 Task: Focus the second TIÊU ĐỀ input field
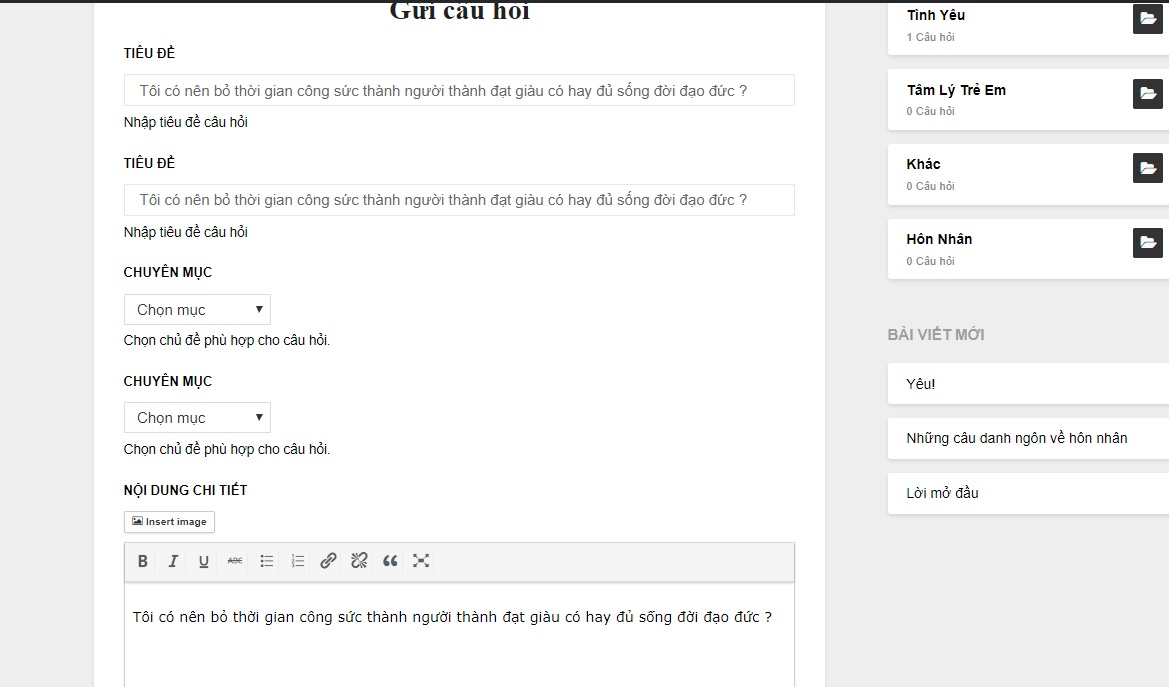pos(459,200)
